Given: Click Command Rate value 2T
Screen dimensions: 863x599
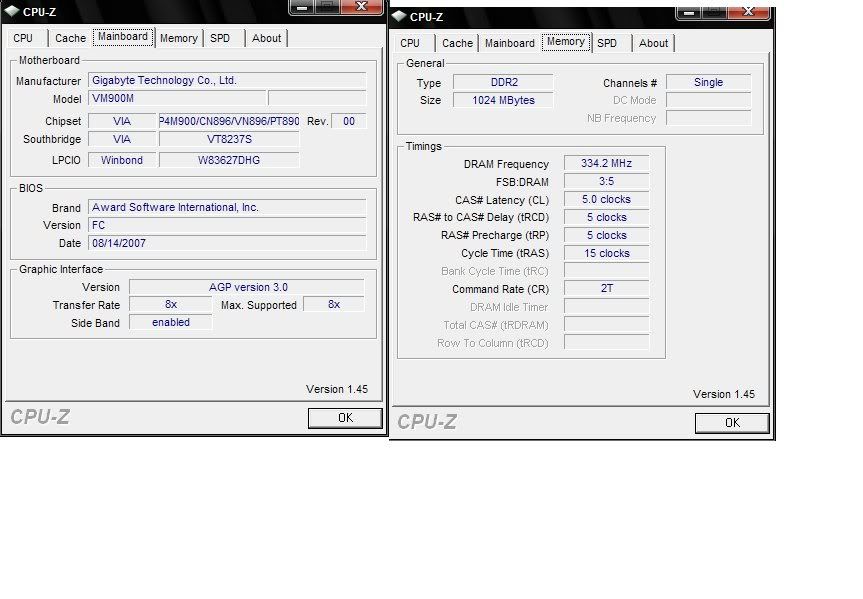Looking at the screenshot, I should click(607, 288).
